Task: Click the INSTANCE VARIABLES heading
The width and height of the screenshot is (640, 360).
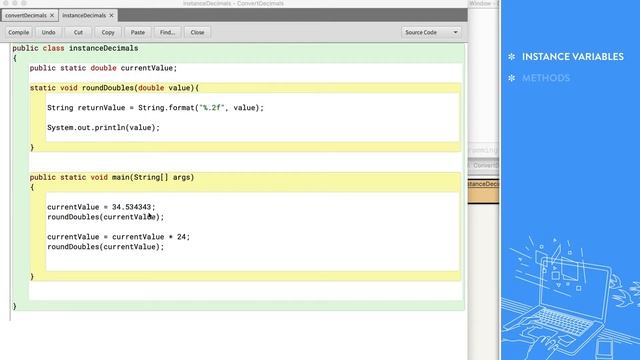Action: tap(573, 57)
